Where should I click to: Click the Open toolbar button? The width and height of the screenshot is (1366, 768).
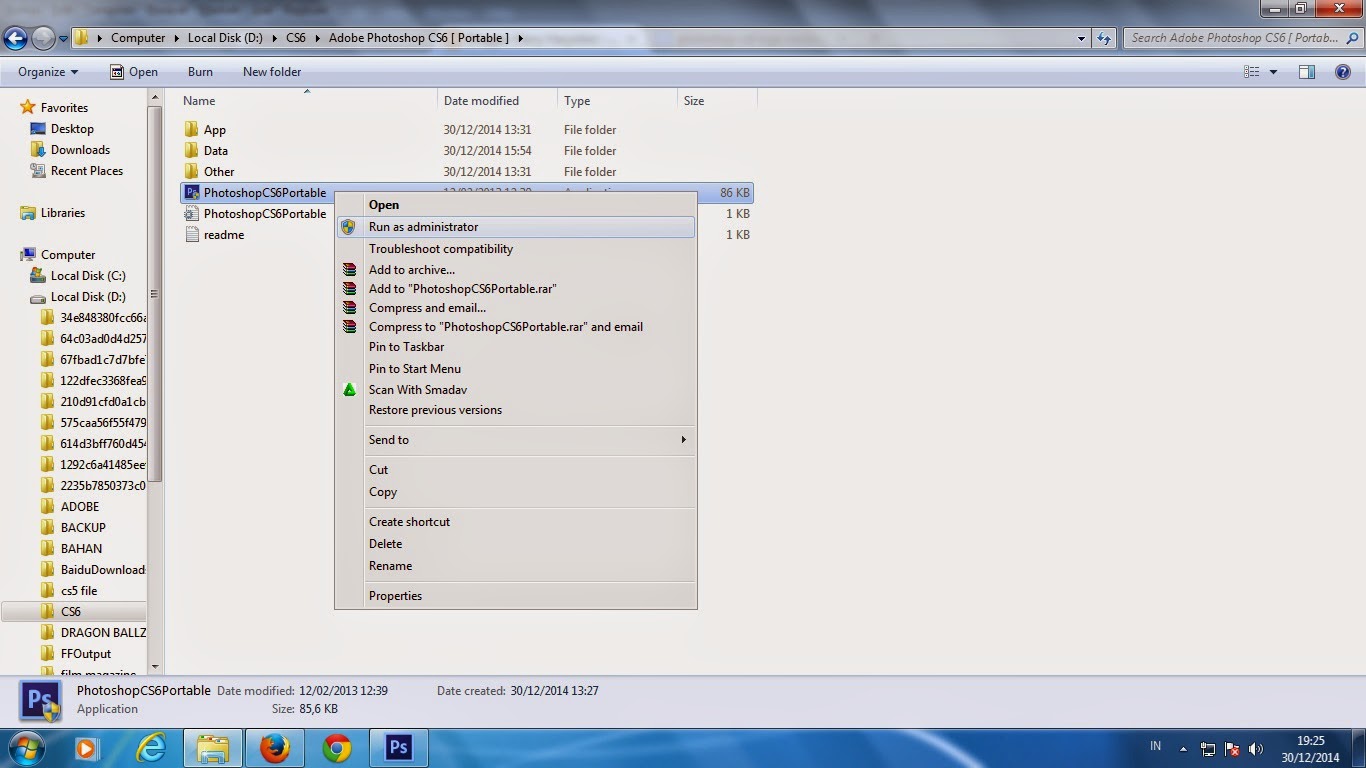[x=133, y=72]
